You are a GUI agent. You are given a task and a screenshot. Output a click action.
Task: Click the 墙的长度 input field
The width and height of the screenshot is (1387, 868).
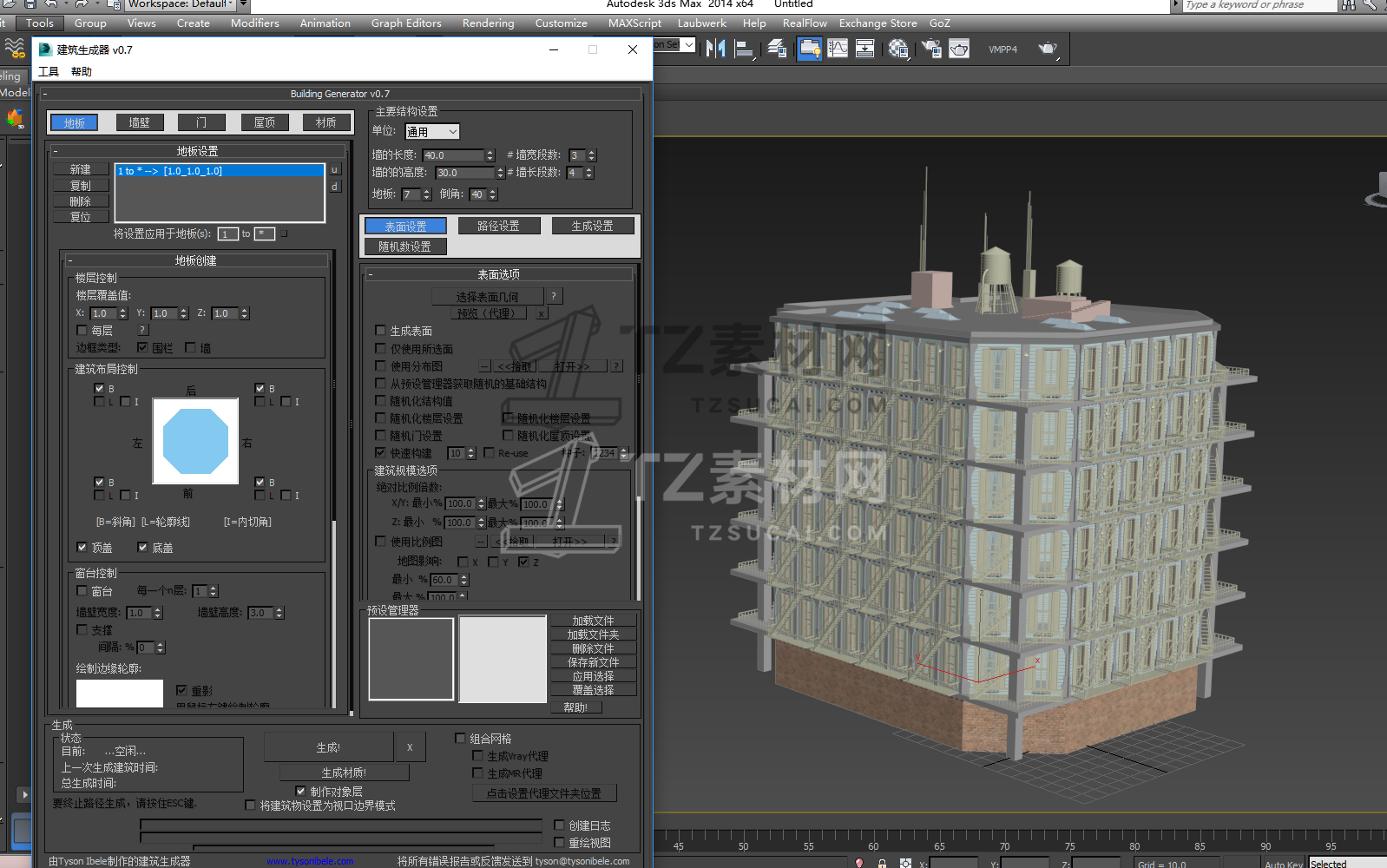(453, 155)
